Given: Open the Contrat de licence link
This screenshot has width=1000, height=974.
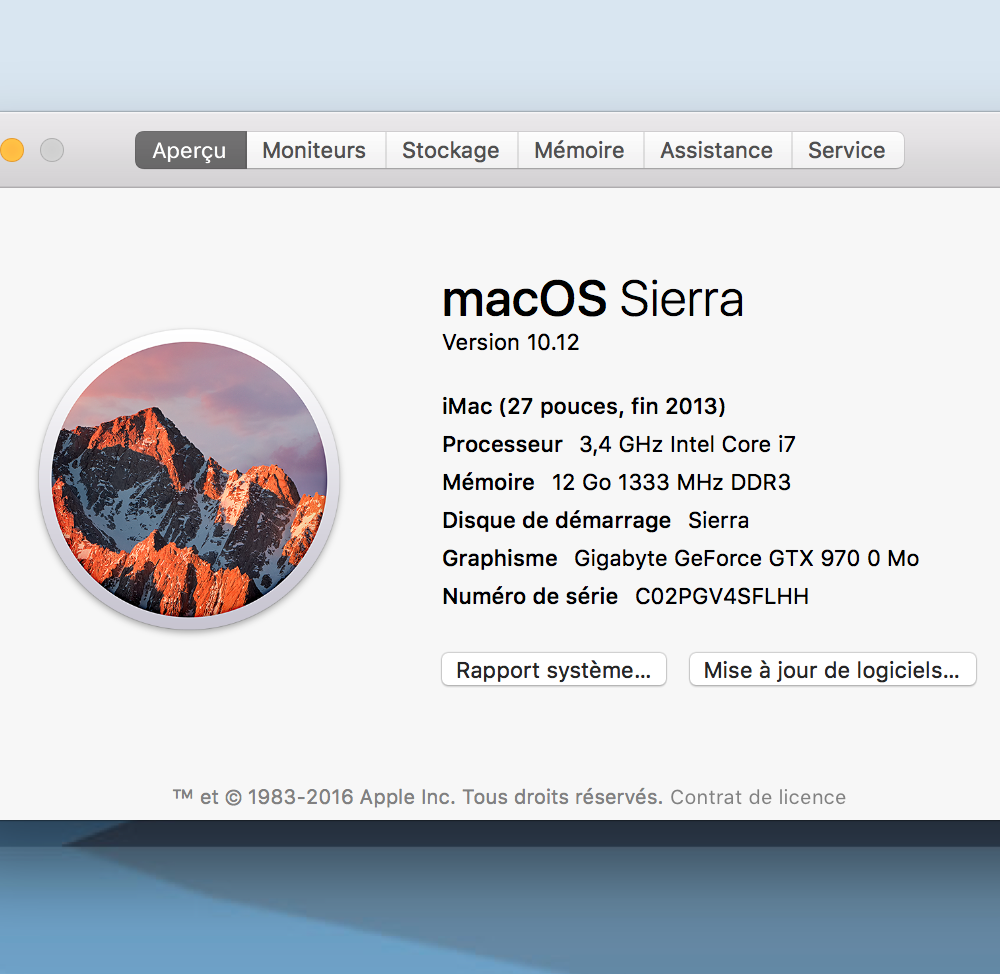Looking at the screenshot, I should 758,797.
